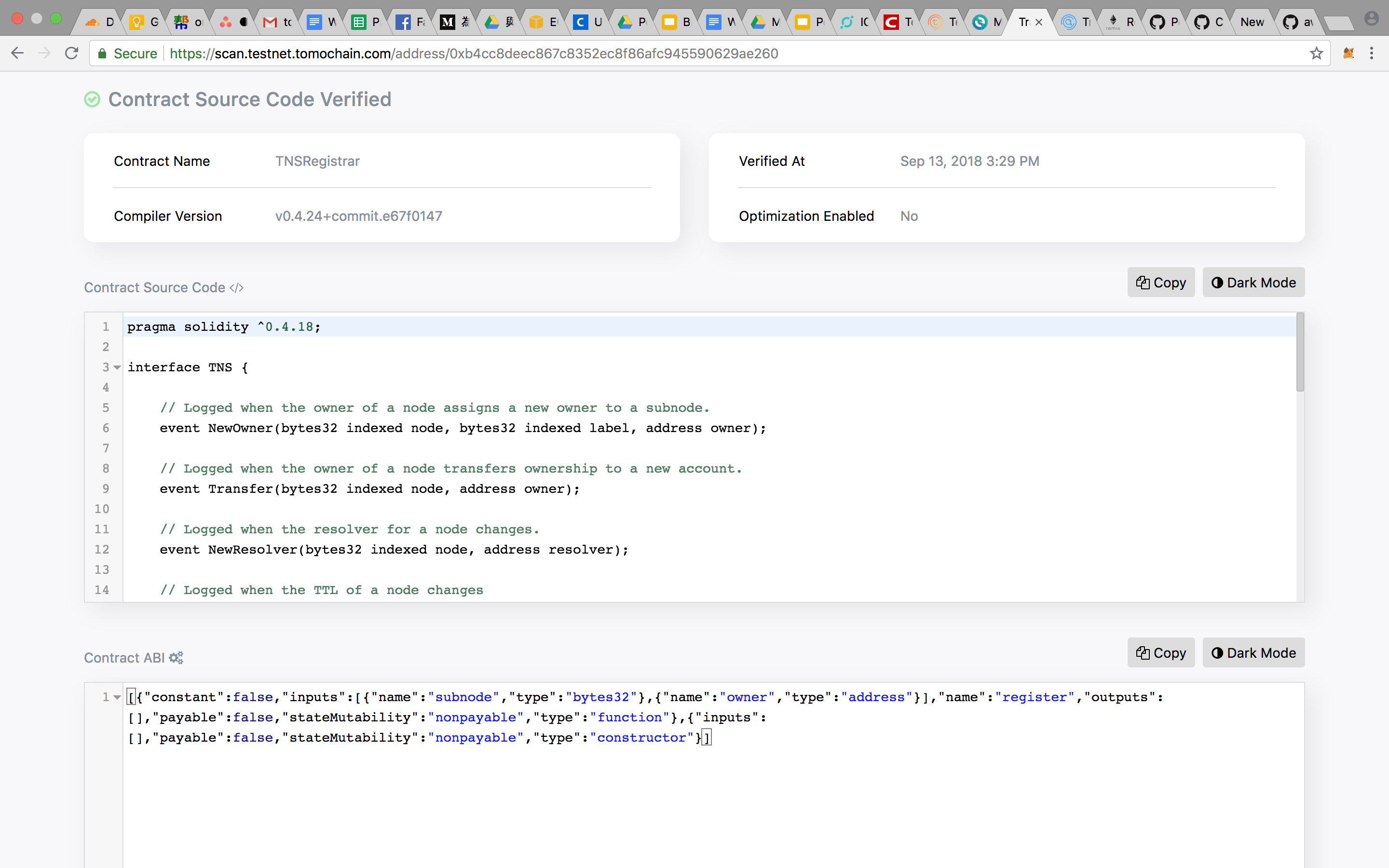Select the last GitHub tab labeled 'av'
The height and width of the screenshot is (868, 1389).
[x=1298, y=22]
